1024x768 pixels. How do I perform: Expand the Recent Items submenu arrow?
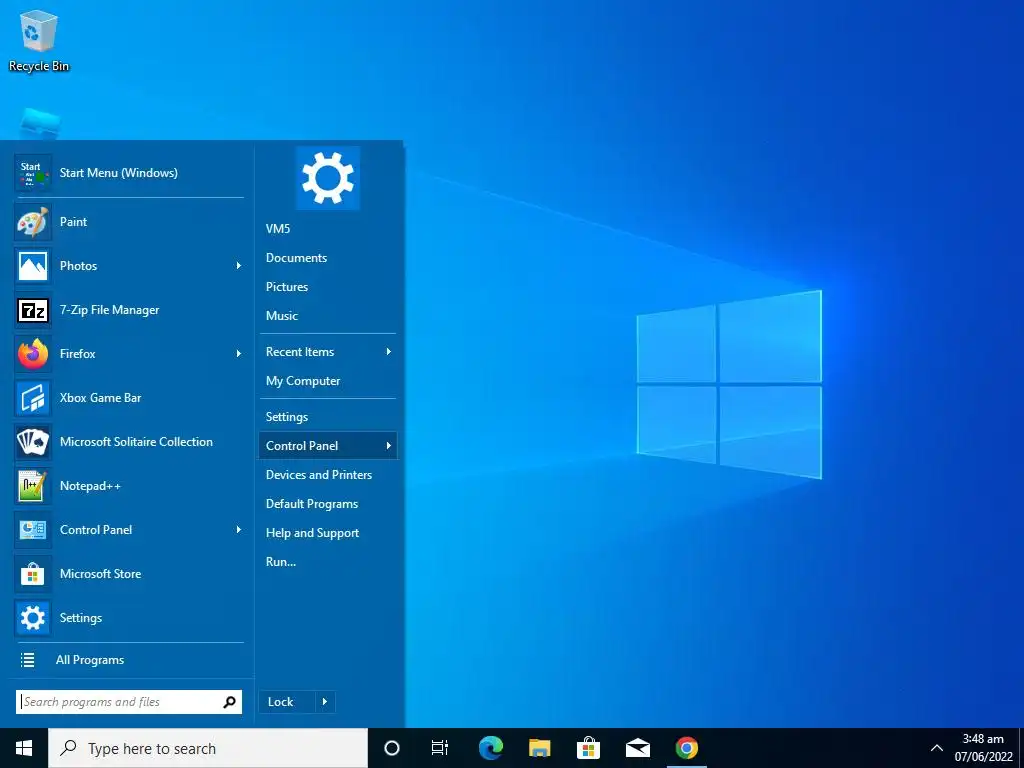pos(389,352)
